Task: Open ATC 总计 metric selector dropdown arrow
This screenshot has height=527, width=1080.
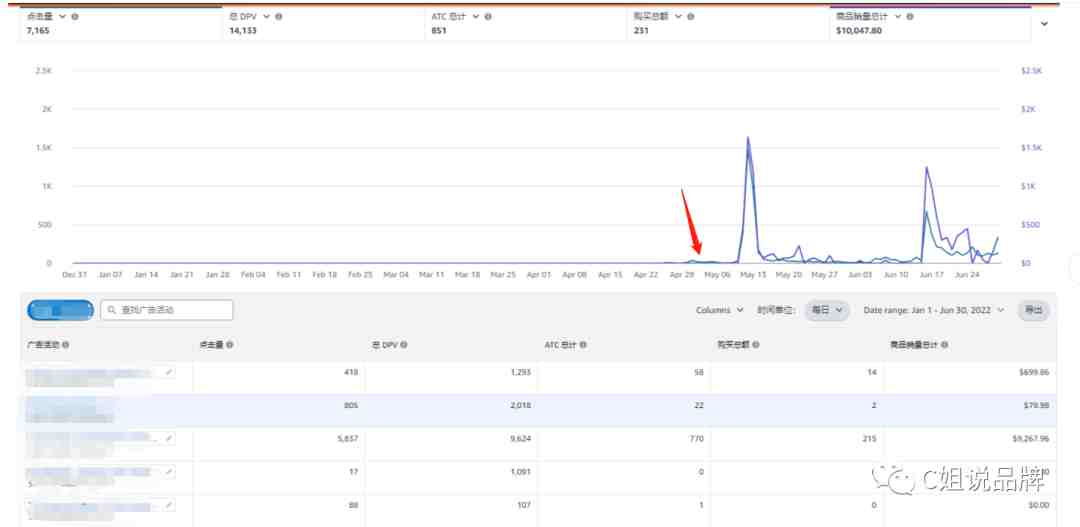Action: click(x=476, y=17)
